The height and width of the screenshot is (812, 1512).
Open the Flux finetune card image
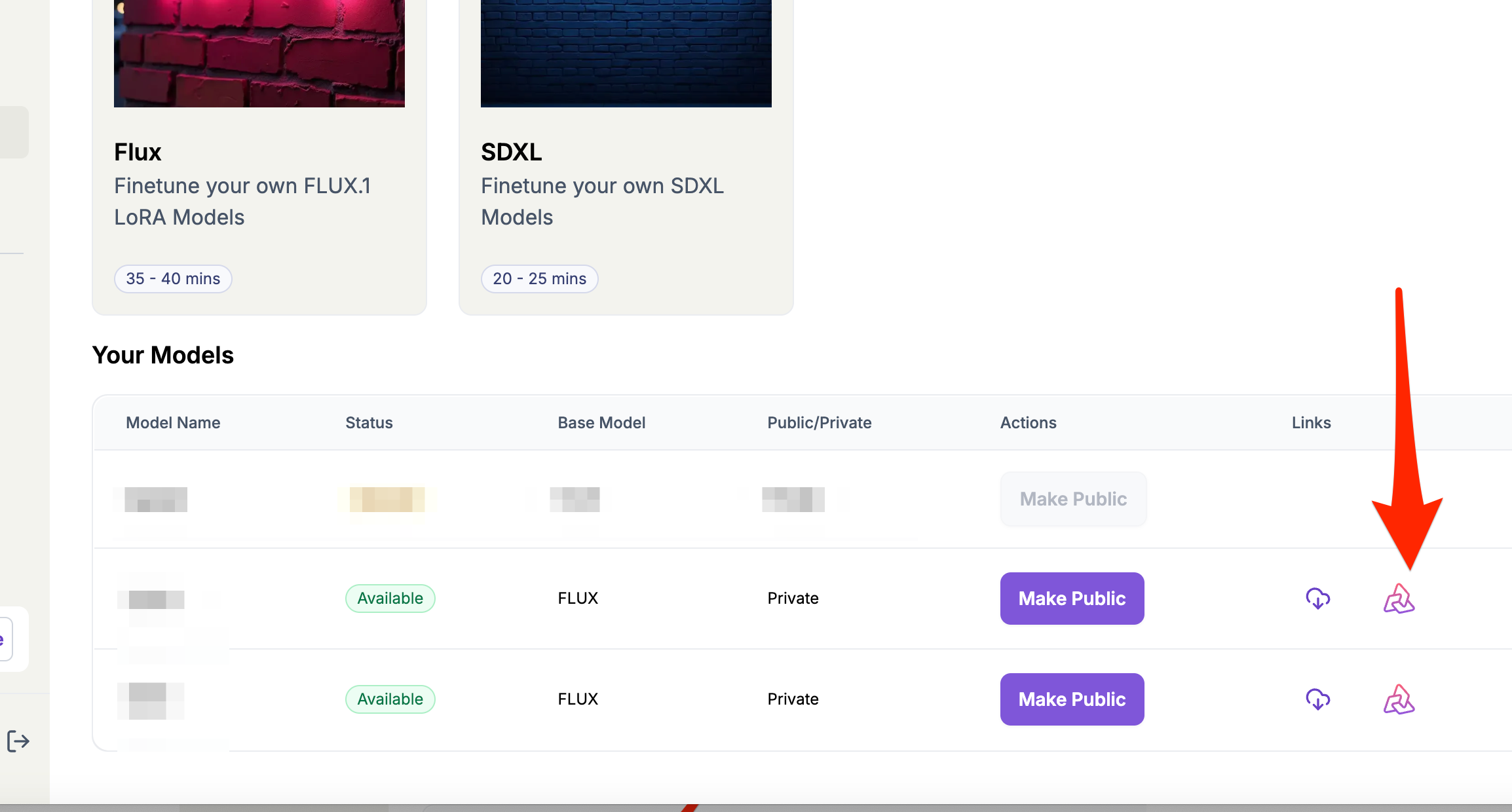259,52
